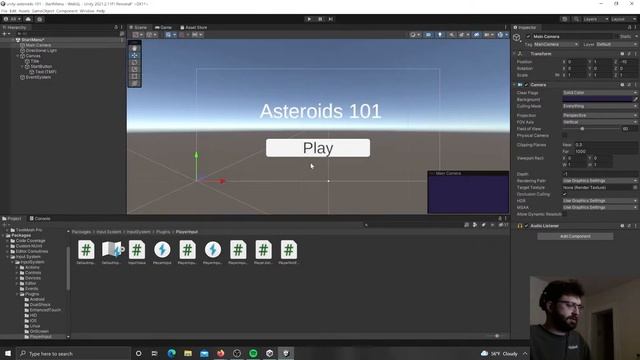Toggle the Camera component enabled checkbox
The height and width of the screenshot is (360, 640).
[527, 84]
